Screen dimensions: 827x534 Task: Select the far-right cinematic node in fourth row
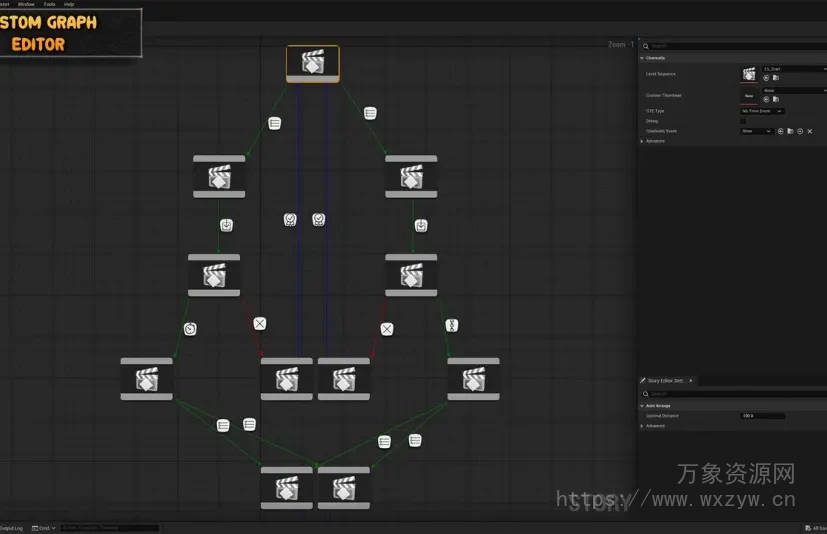click(473, 379)
